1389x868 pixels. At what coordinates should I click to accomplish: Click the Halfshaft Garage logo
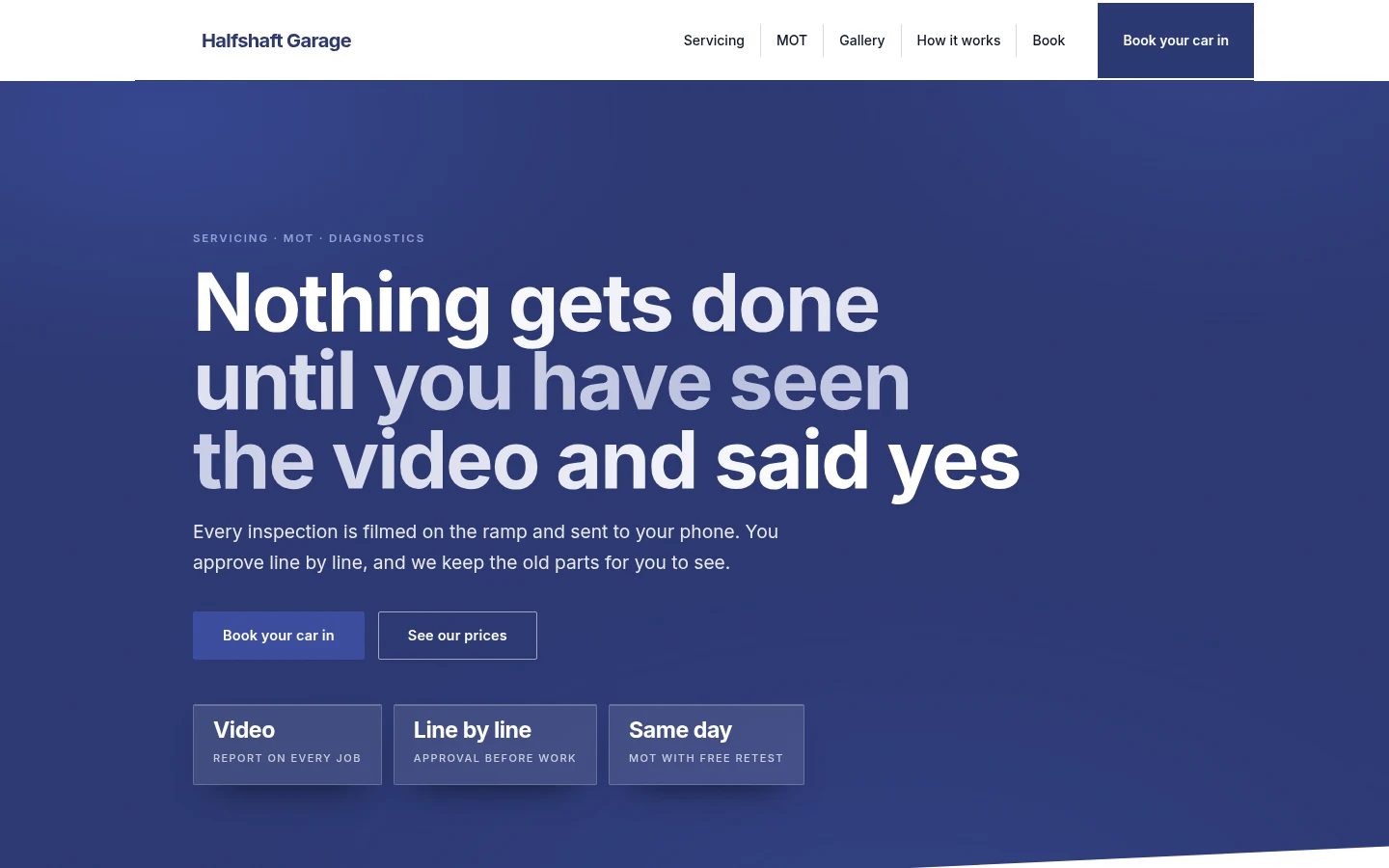pos(276,41)
